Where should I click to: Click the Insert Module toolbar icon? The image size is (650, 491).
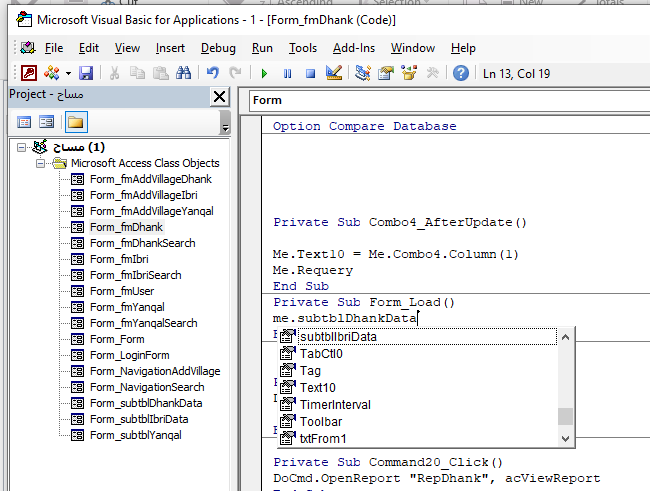(x=52, y=73)
